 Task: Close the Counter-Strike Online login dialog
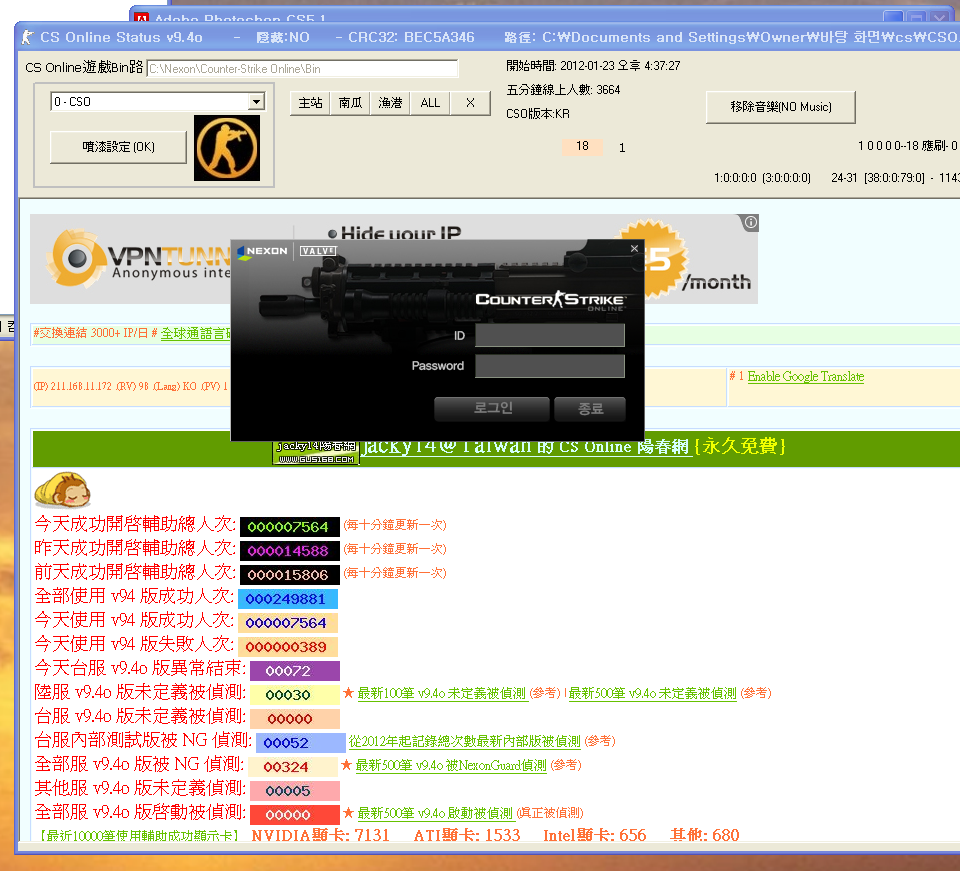(634, 249)
